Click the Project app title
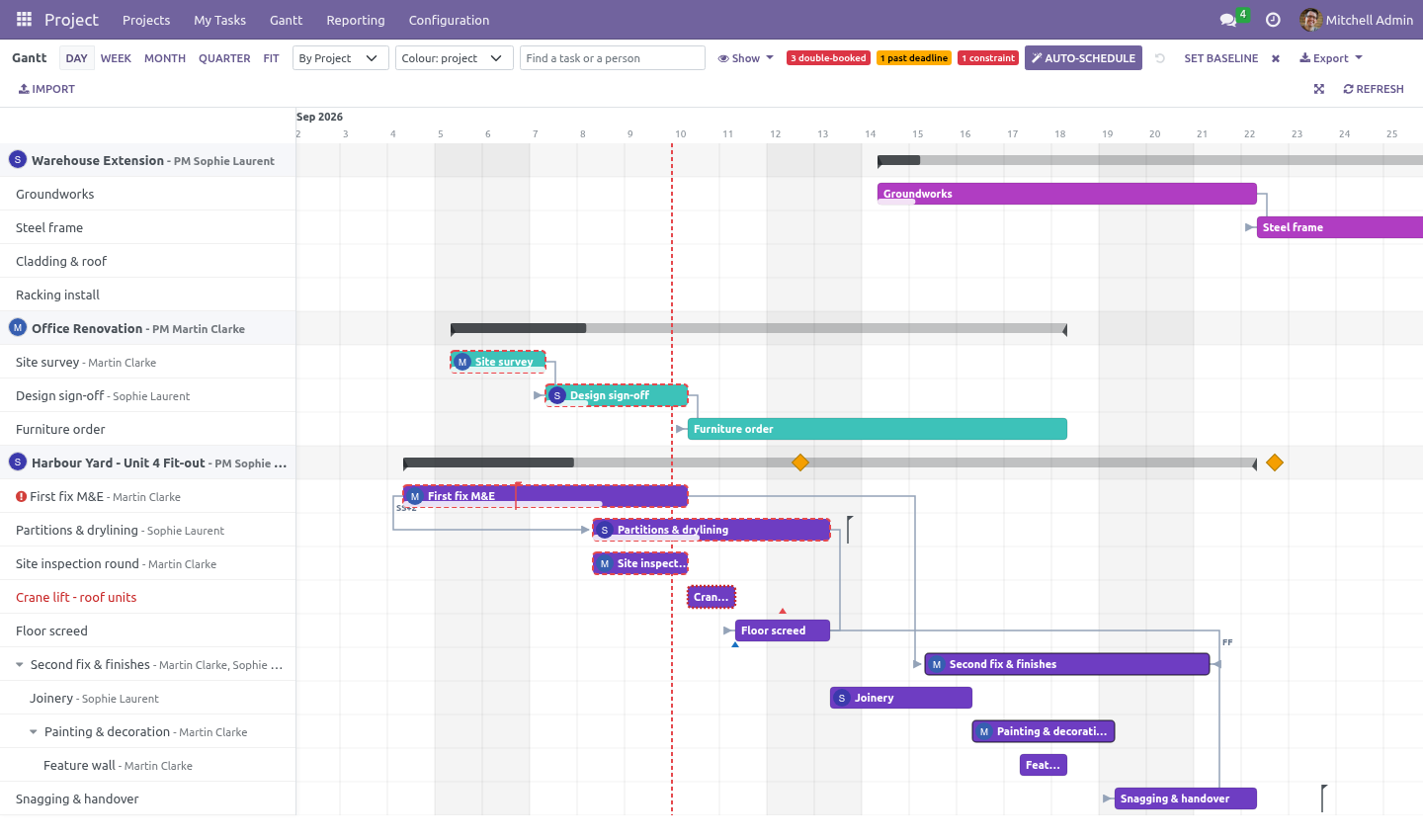1423x840 pixels. point(71,20)
